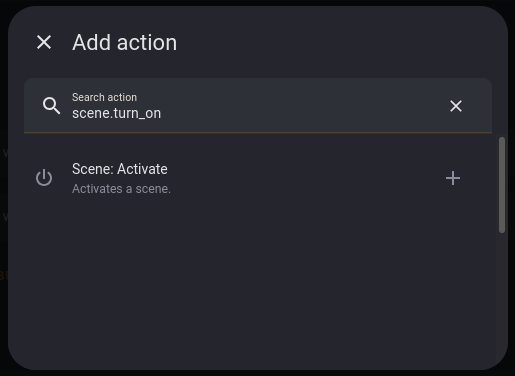Click the 'Add action' dialog heading
The height and width of the screenshot is (376, 515).
click(124, 43)
